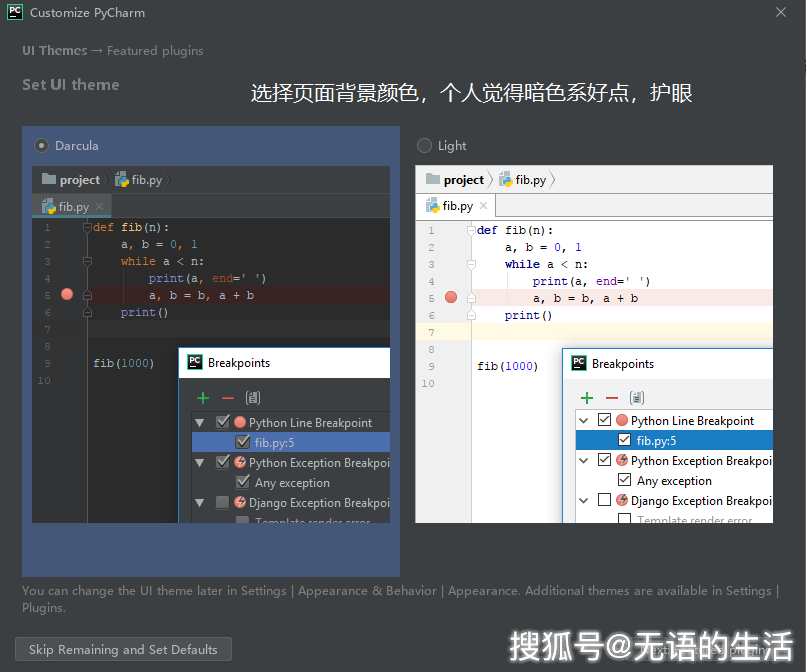Fold the while loop block in Light preview
The image size is (806, 672).
click(x=471, y=264)
